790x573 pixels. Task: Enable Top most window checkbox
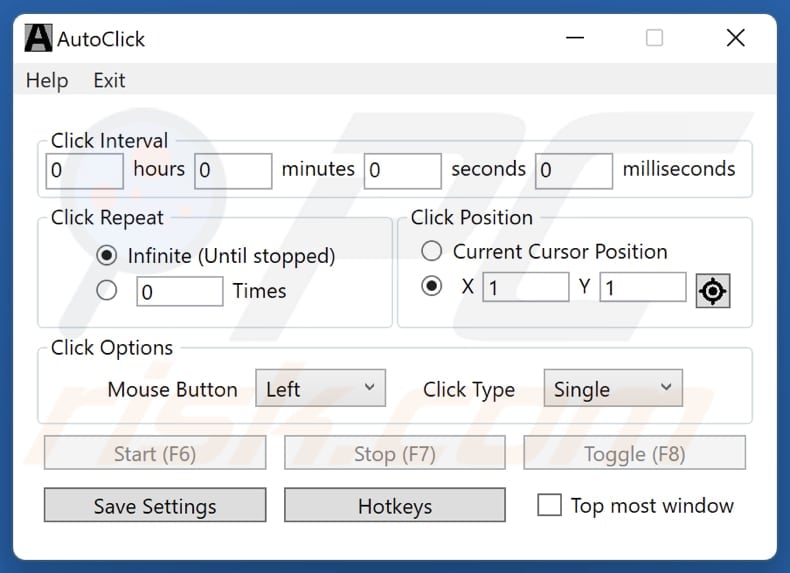549,505
